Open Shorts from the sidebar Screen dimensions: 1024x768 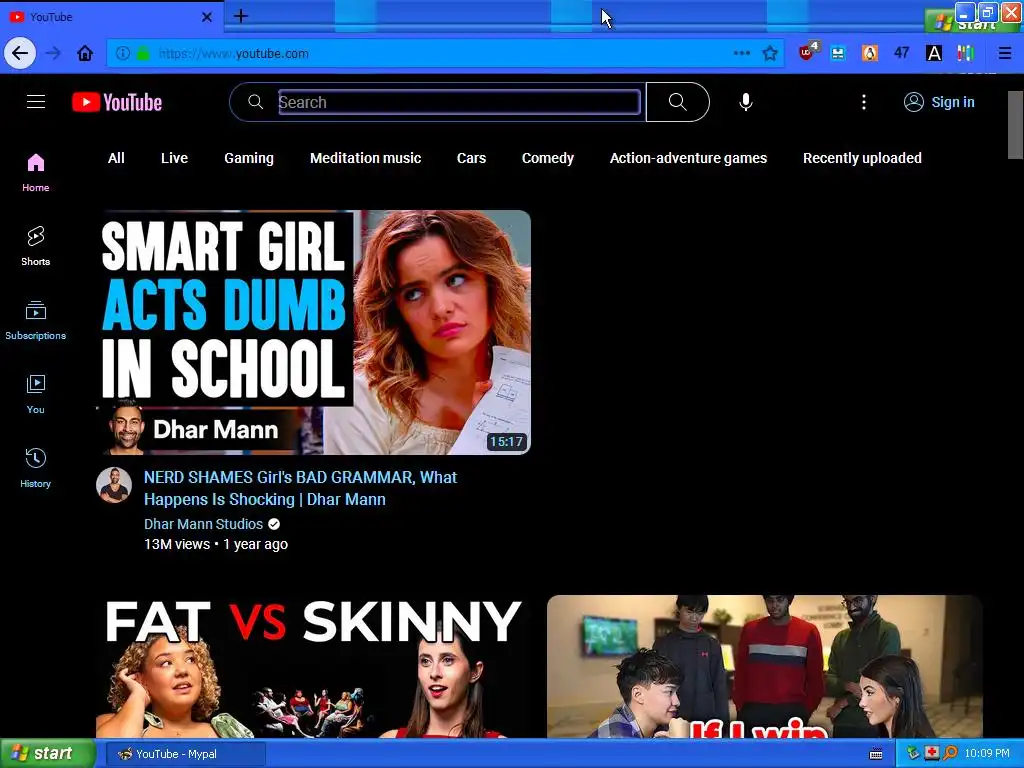pyautogui.click(x=35, y=246)
